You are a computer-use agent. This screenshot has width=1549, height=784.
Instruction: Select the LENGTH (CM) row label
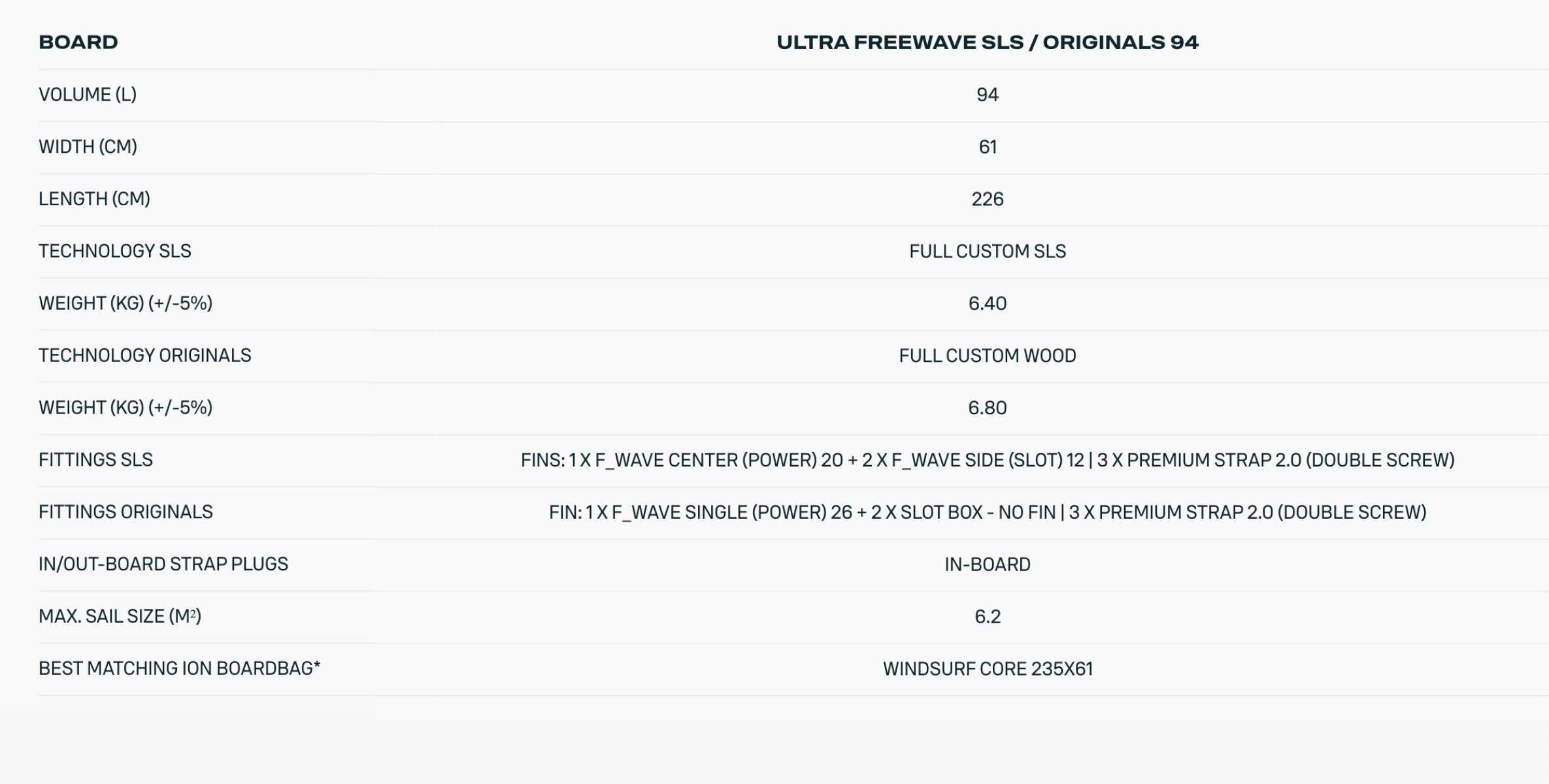pyautogui.click(x=94, y=199)
